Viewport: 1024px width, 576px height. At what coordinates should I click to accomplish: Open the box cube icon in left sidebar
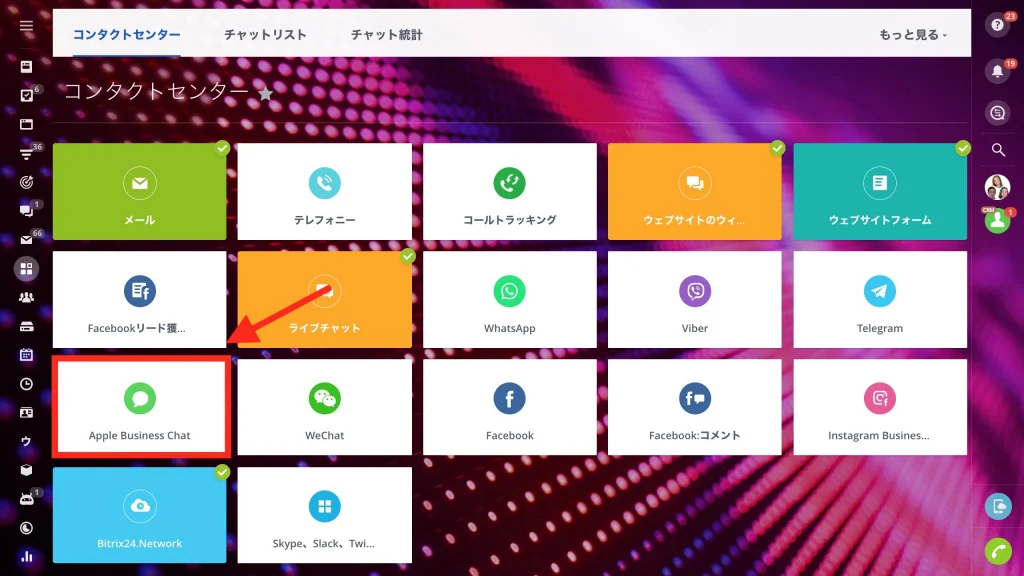(26, 470)
